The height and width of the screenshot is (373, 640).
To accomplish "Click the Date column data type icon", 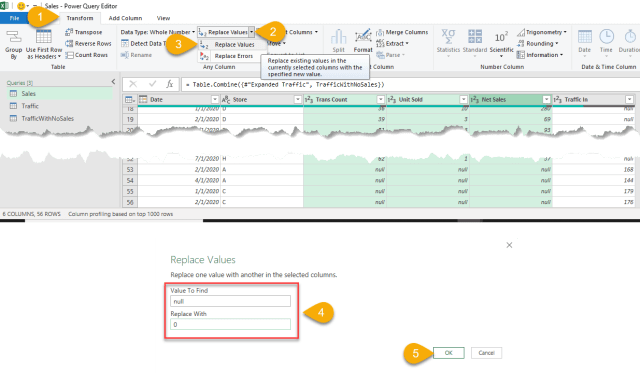I will pos(143,99).
